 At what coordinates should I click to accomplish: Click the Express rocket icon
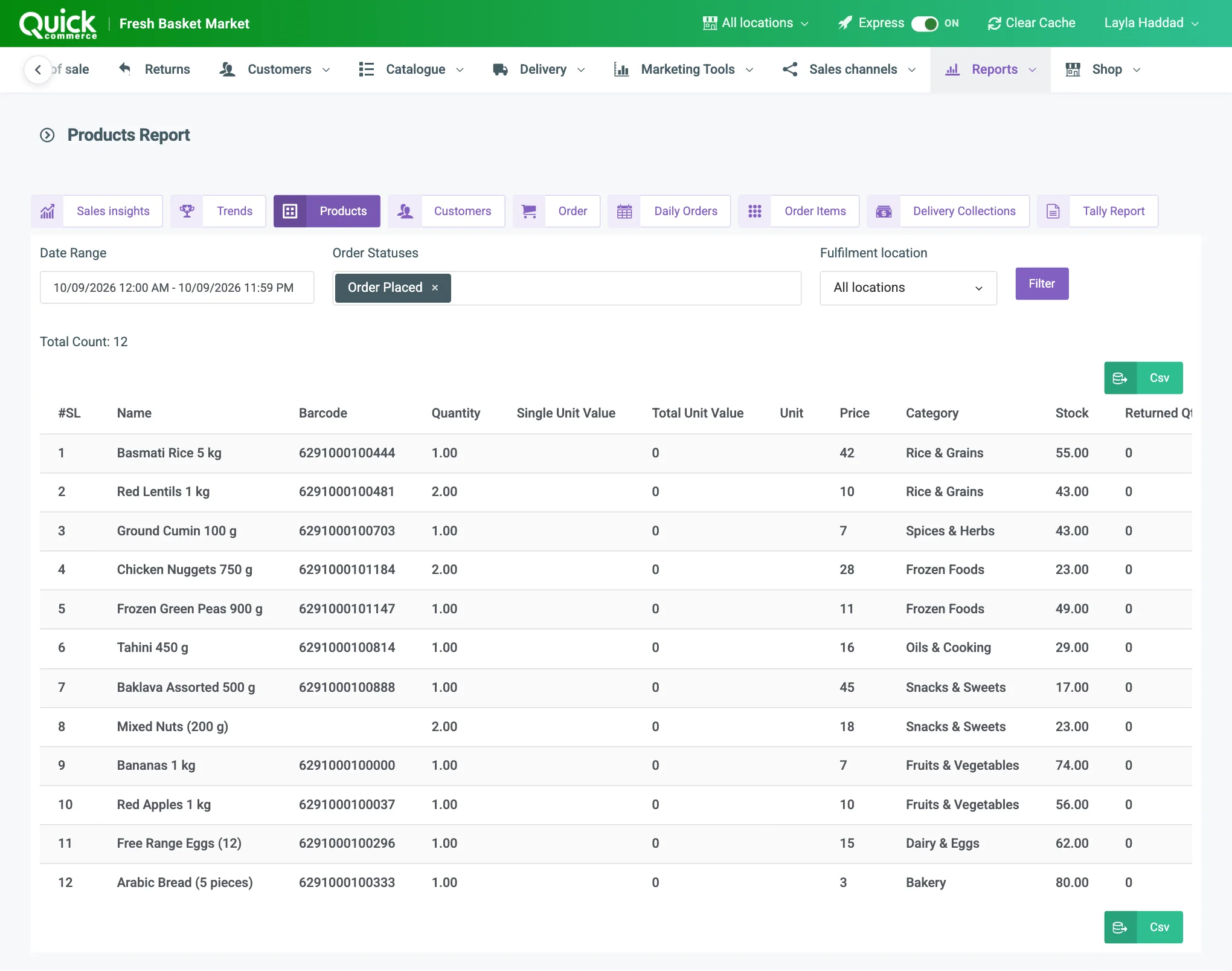click(845, 23)
